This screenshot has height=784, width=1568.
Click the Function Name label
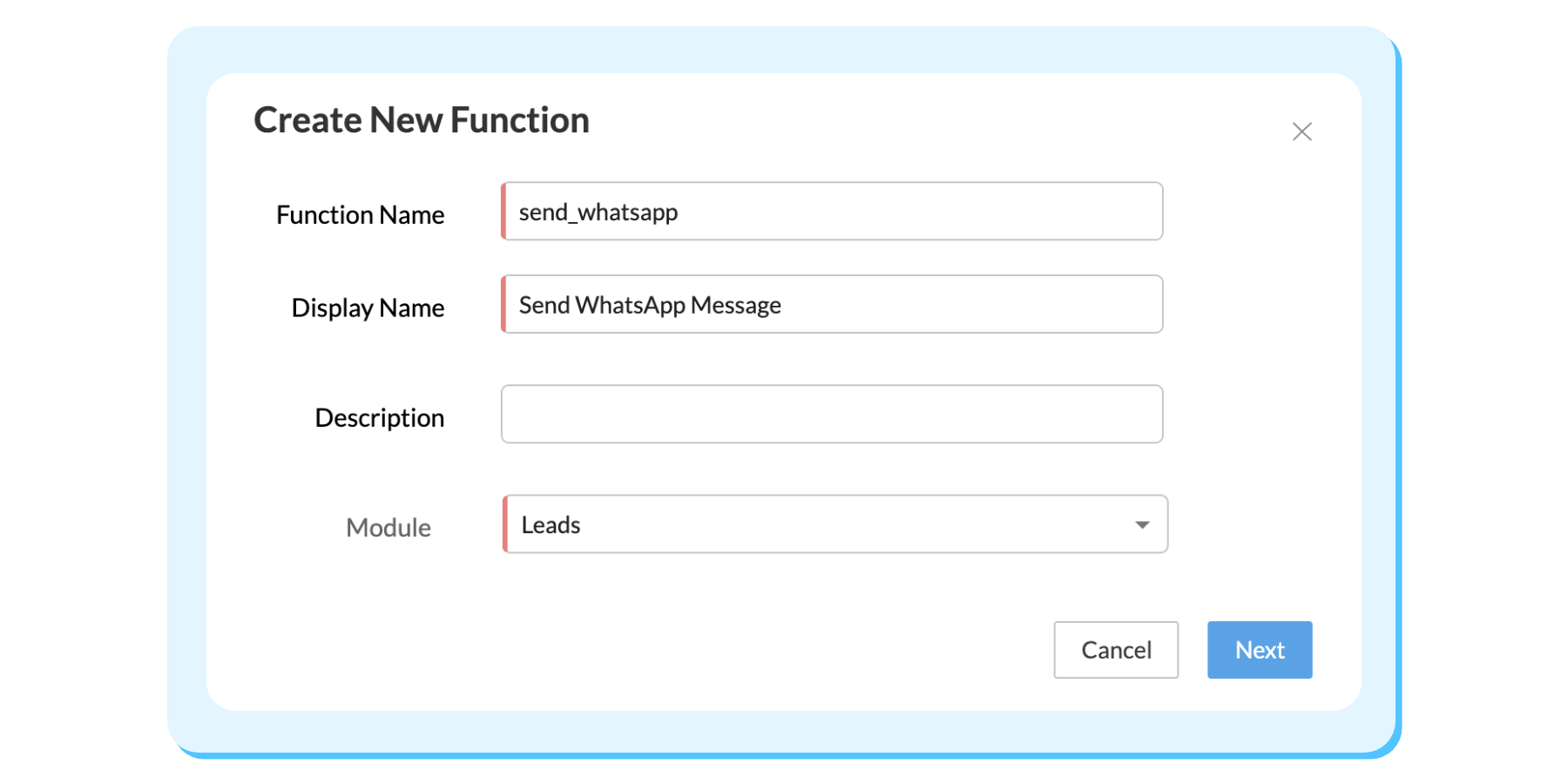(360, 214)
